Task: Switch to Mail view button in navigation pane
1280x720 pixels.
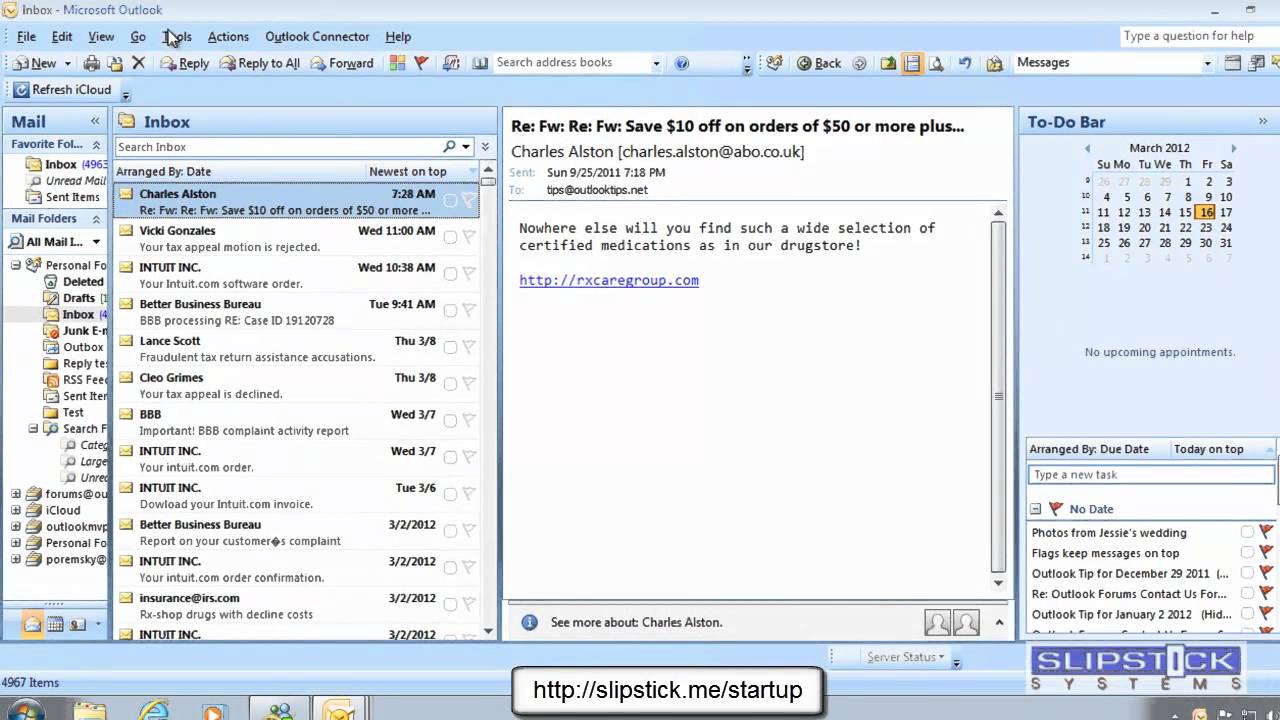Action: 33,624
